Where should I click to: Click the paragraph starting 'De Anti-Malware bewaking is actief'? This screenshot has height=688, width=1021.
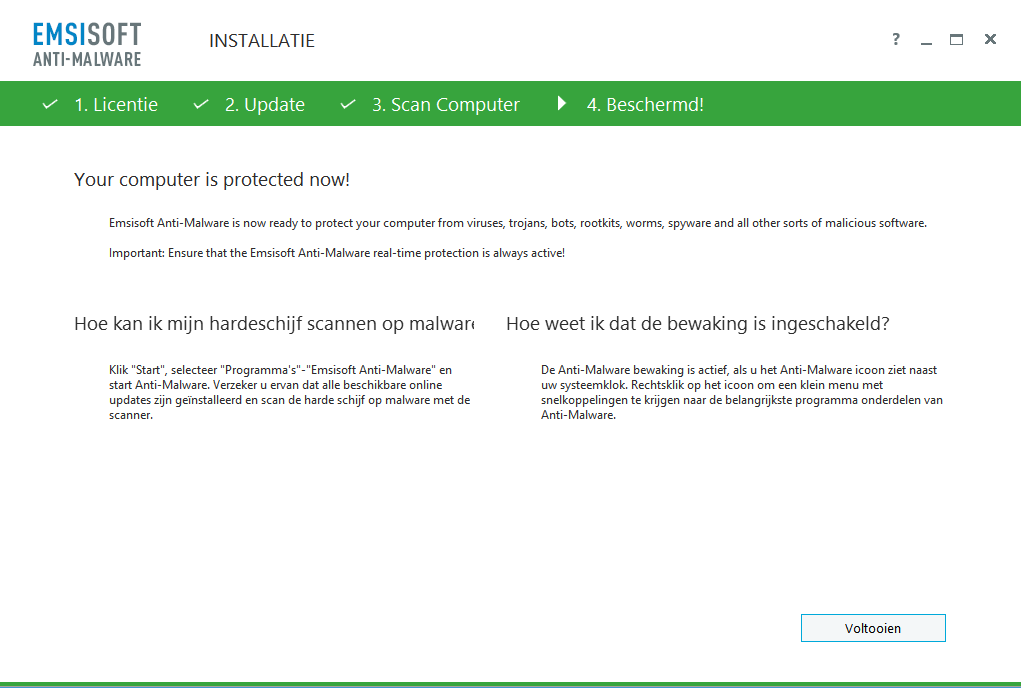(x=742, y=392)
